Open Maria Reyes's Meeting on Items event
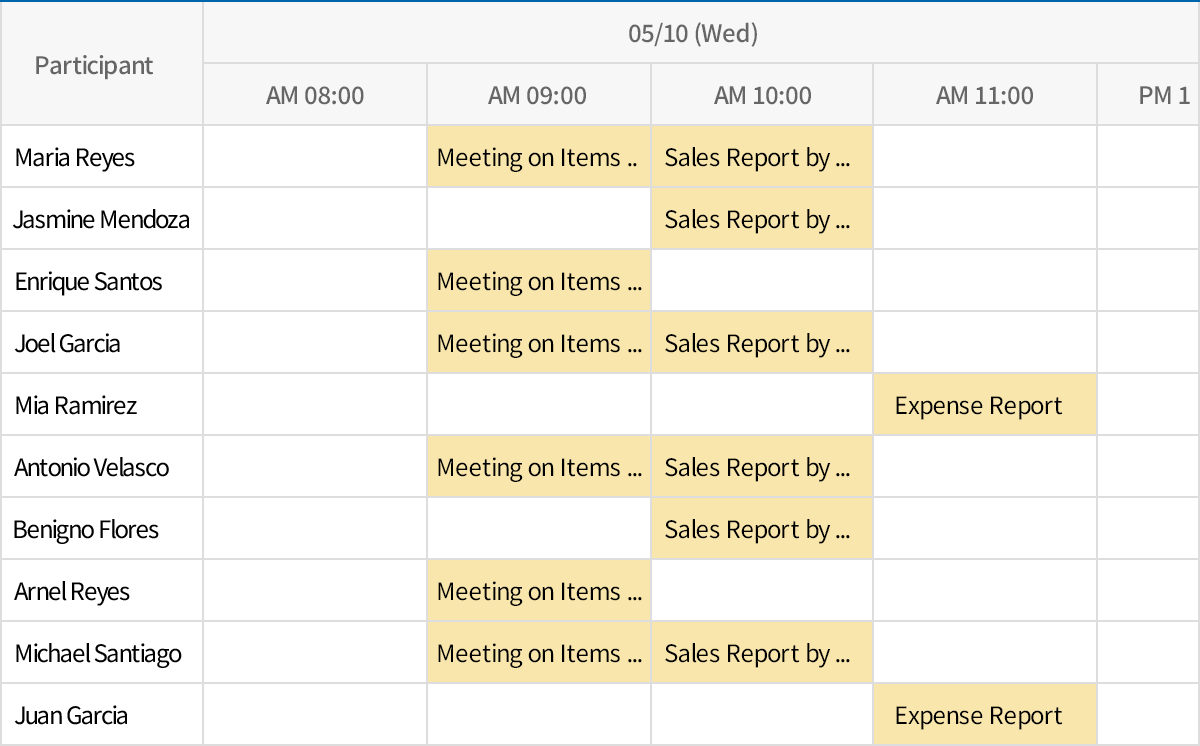This screenshot has width=1200, height=746. [x=538, y=157]
